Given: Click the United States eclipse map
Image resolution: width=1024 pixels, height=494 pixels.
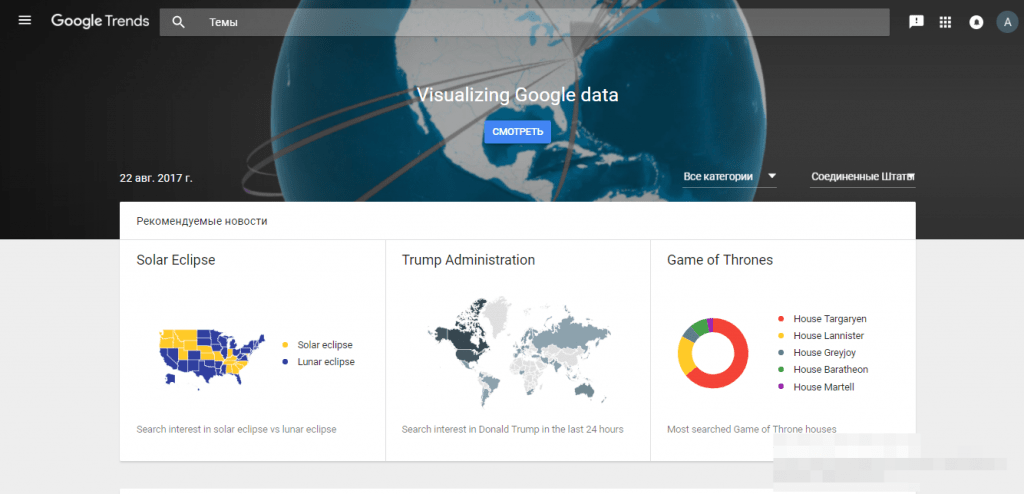Looking at the screenshot, I should click(211, 355).
